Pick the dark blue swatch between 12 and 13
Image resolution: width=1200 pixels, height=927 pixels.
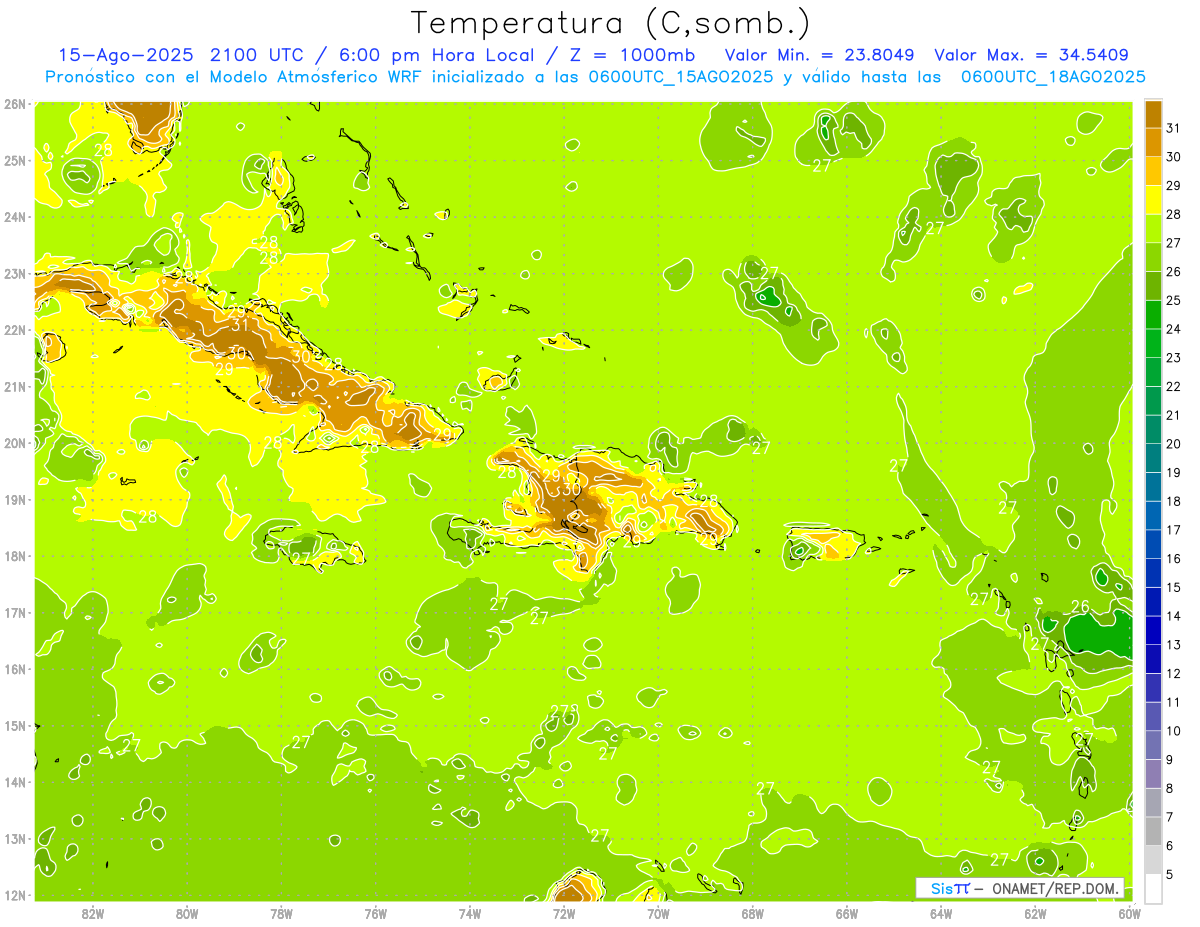click(x=1153, y=659)
